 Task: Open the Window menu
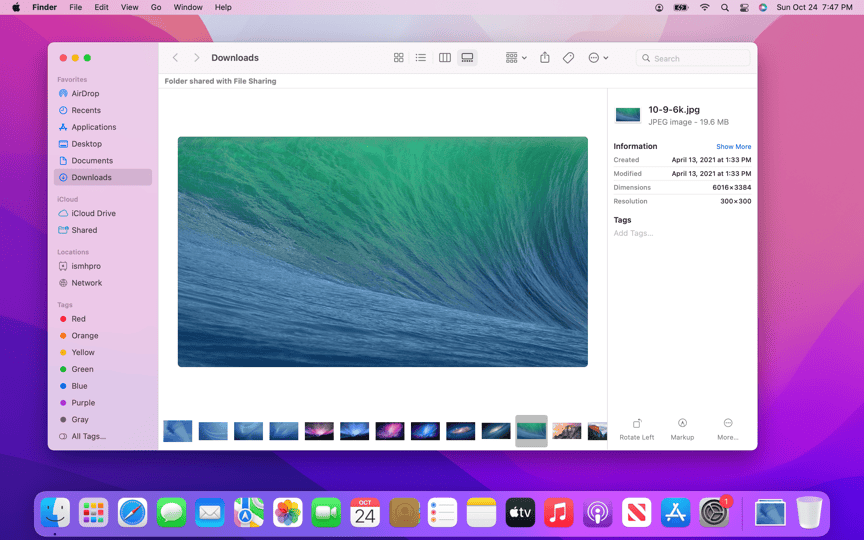[x=188, y=7]
